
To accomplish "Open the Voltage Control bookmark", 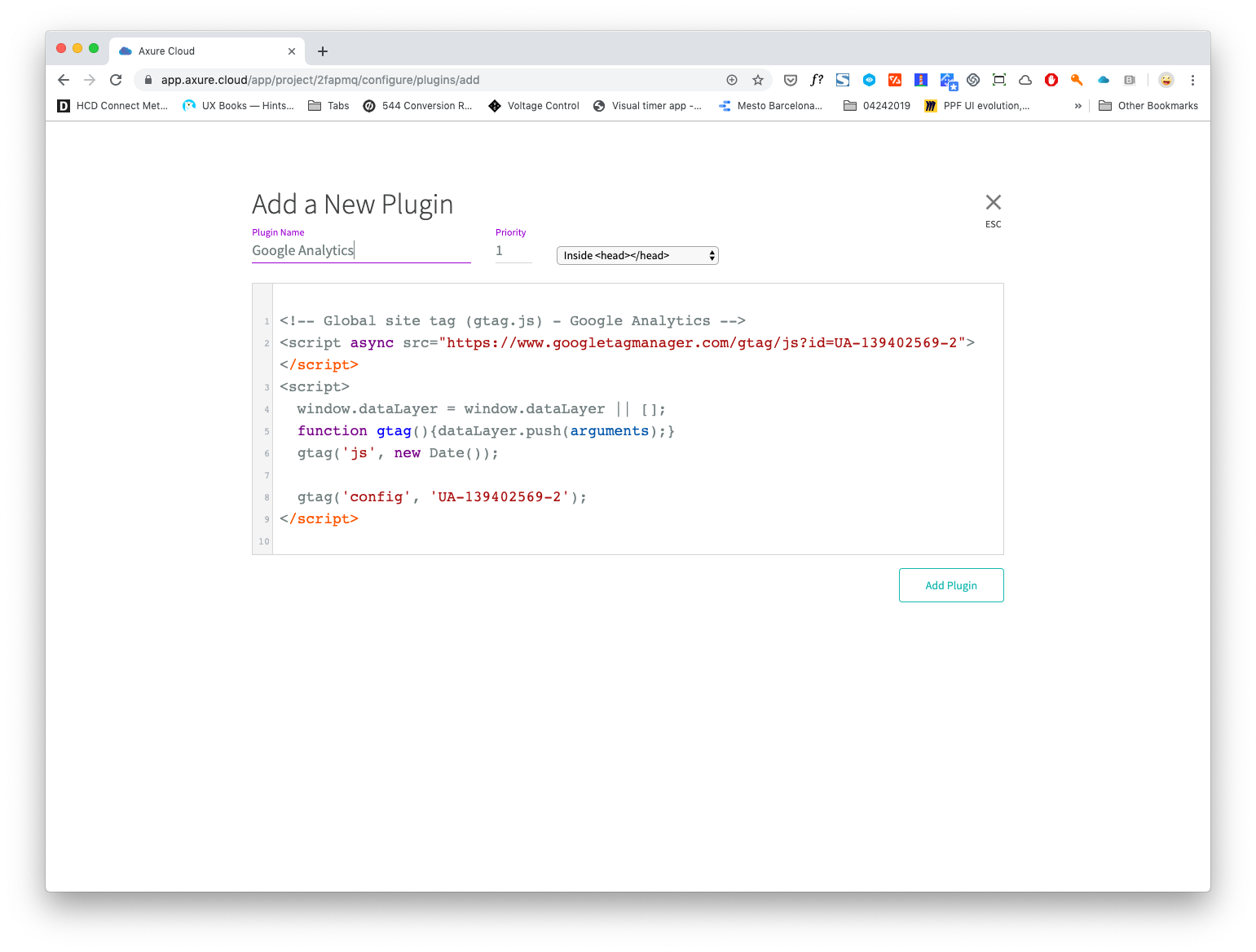I will pos(534,106).
